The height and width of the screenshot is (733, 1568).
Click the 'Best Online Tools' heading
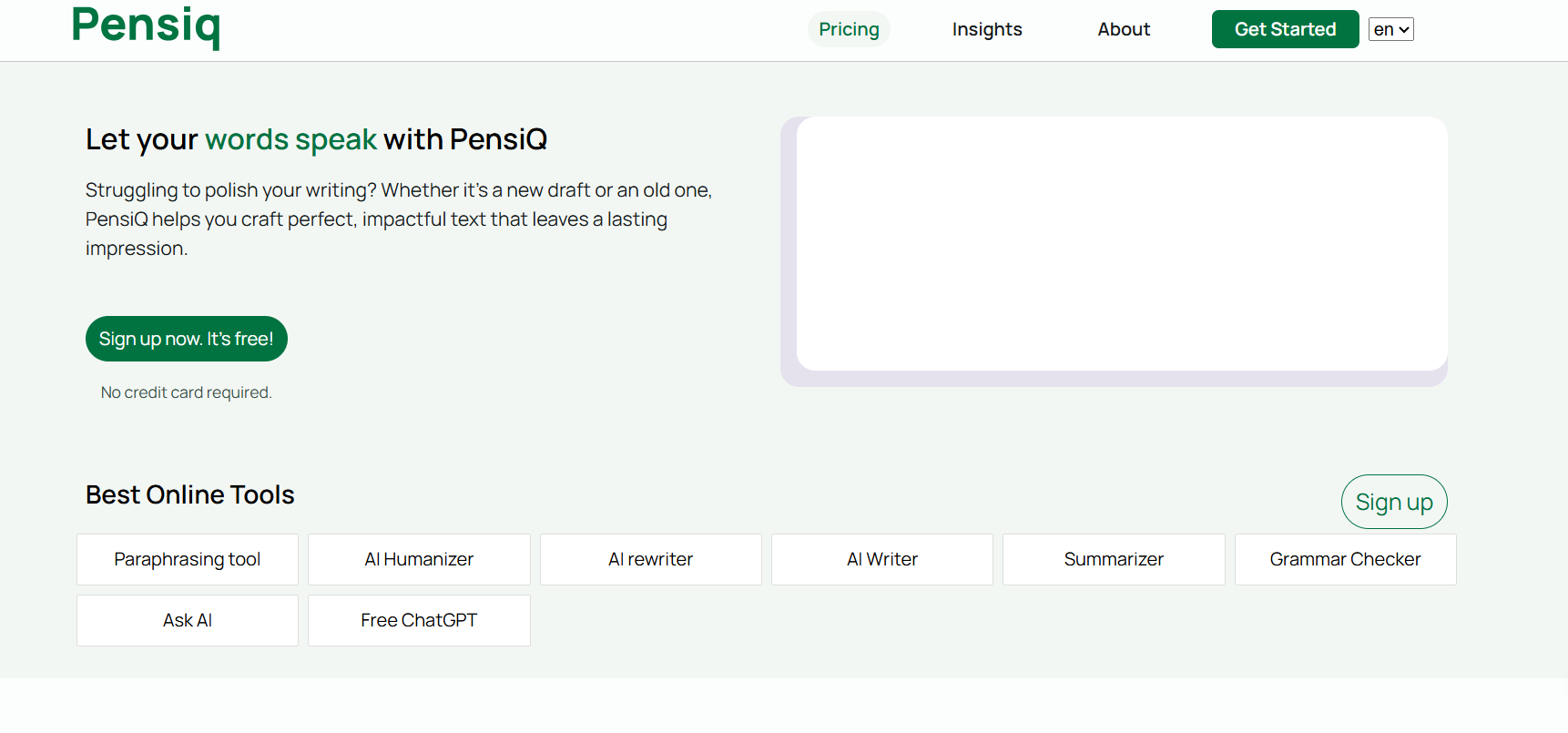point(190,494)
